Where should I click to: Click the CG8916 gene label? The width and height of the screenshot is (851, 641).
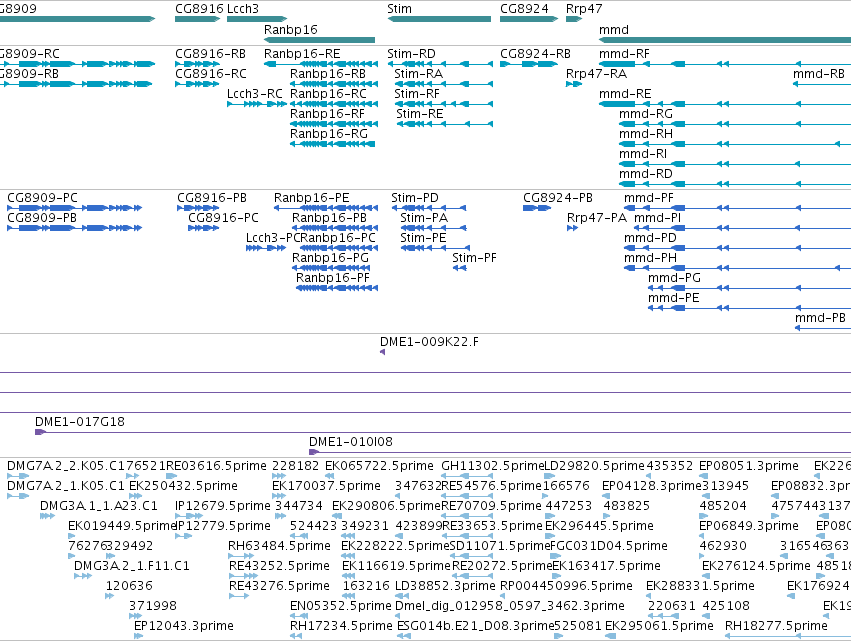[199, 9]
